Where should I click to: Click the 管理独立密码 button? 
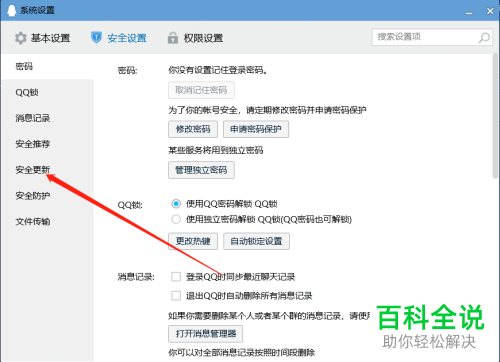tap(201, 170)
